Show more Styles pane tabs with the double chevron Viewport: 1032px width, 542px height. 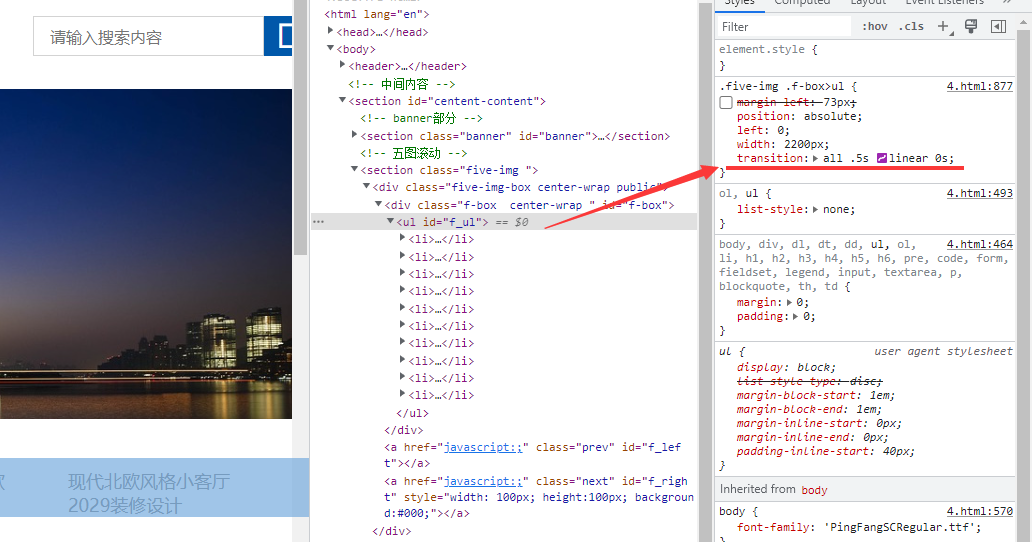click(x=1007, y=2)
